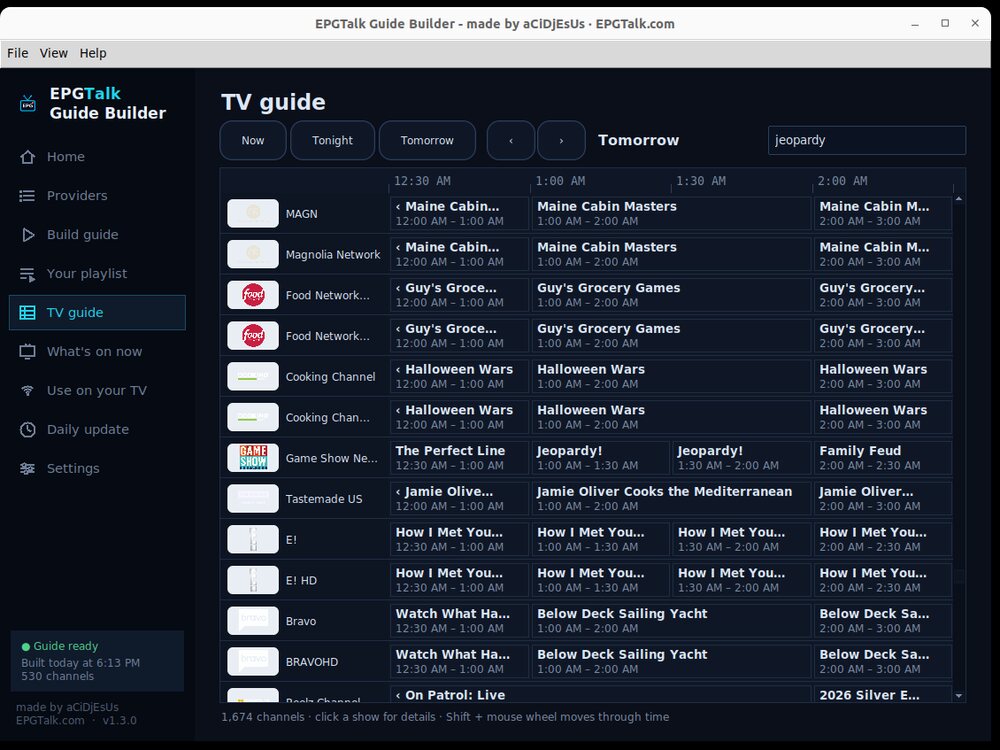Go to the Home page
1000x750 pixels.
[x=98, y=157]
